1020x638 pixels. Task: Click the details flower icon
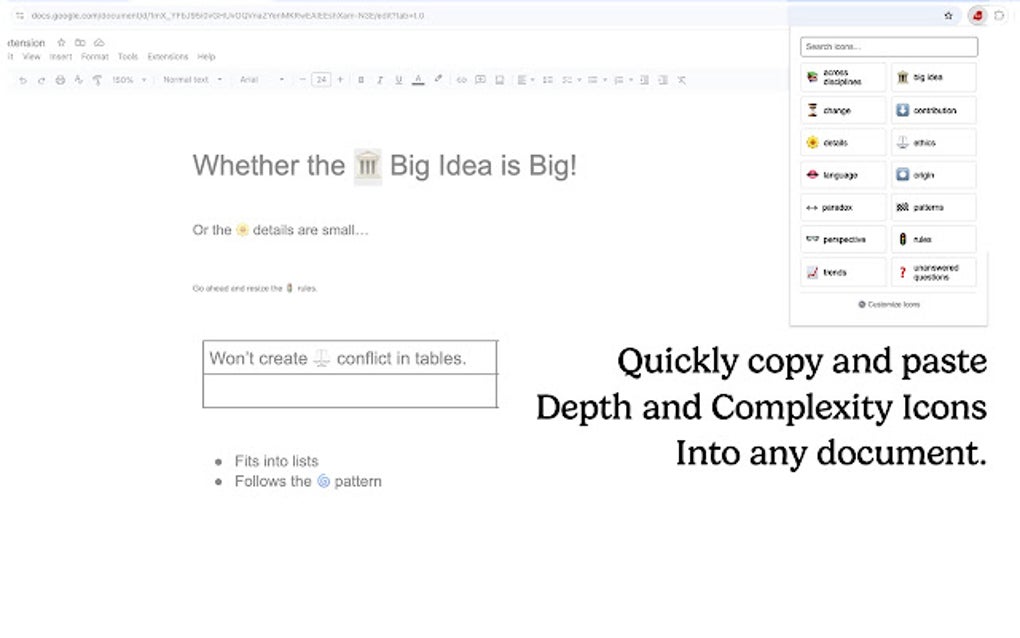click(x=841, y=142)
